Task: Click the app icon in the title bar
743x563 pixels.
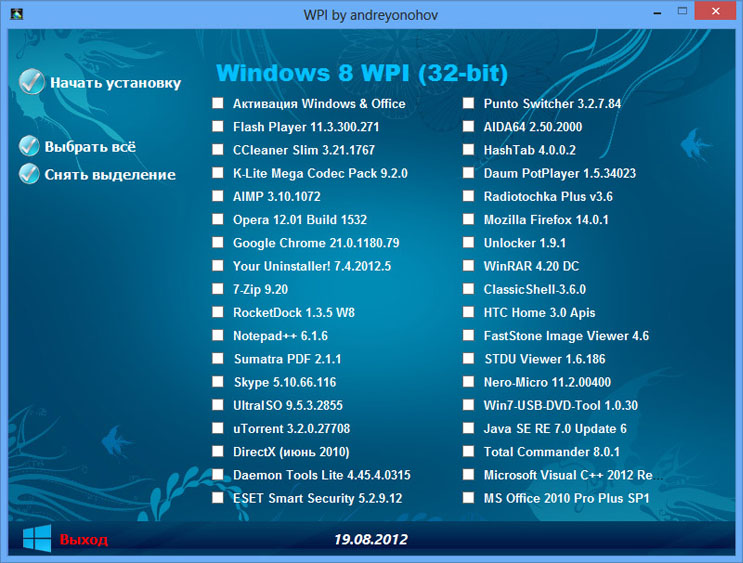Action: click(x=15, y=14)
